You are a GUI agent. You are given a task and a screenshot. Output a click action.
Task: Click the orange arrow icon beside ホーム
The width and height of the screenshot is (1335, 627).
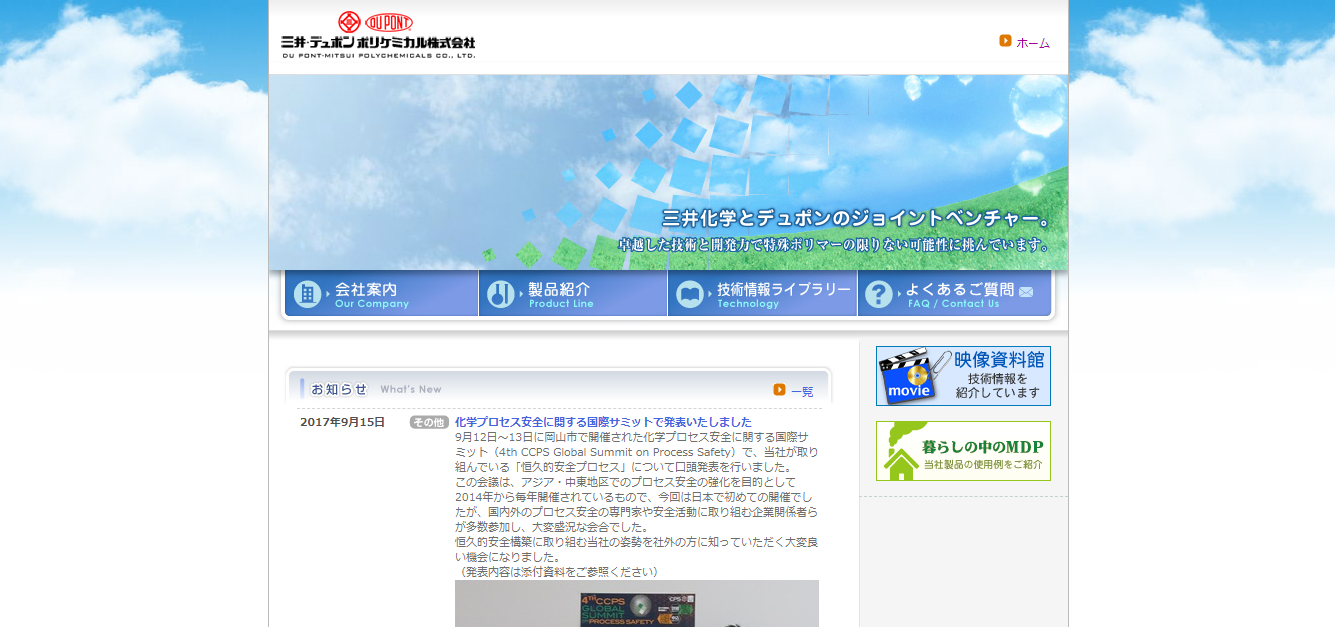(x=1005, y=41)
